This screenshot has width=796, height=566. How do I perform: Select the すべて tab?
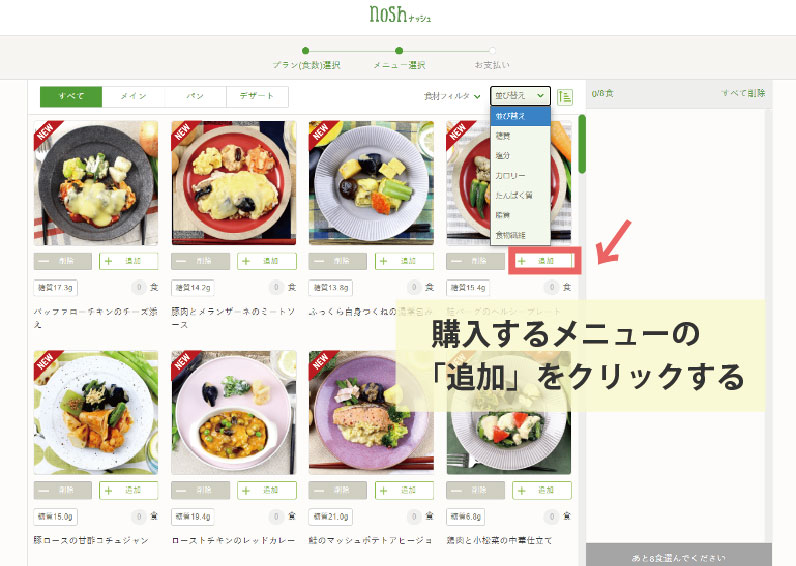[71, 96]
